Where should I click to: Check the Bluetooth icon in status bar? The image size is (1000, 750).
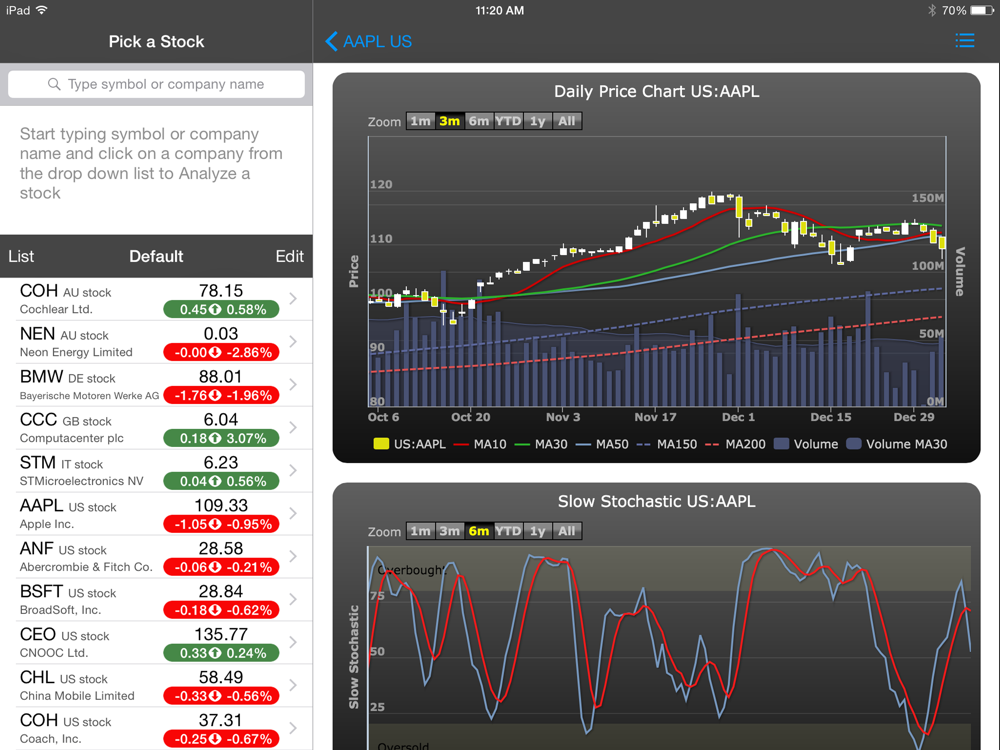point(932,10)
